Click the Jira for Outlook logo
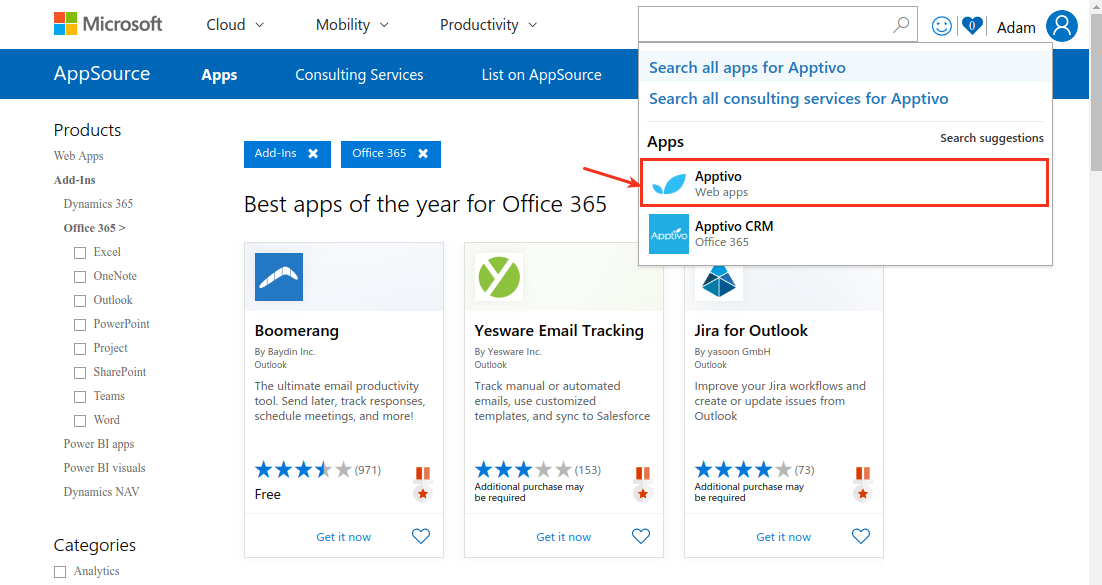Viewport: 1102px width, 585px height. click(718, 282)
